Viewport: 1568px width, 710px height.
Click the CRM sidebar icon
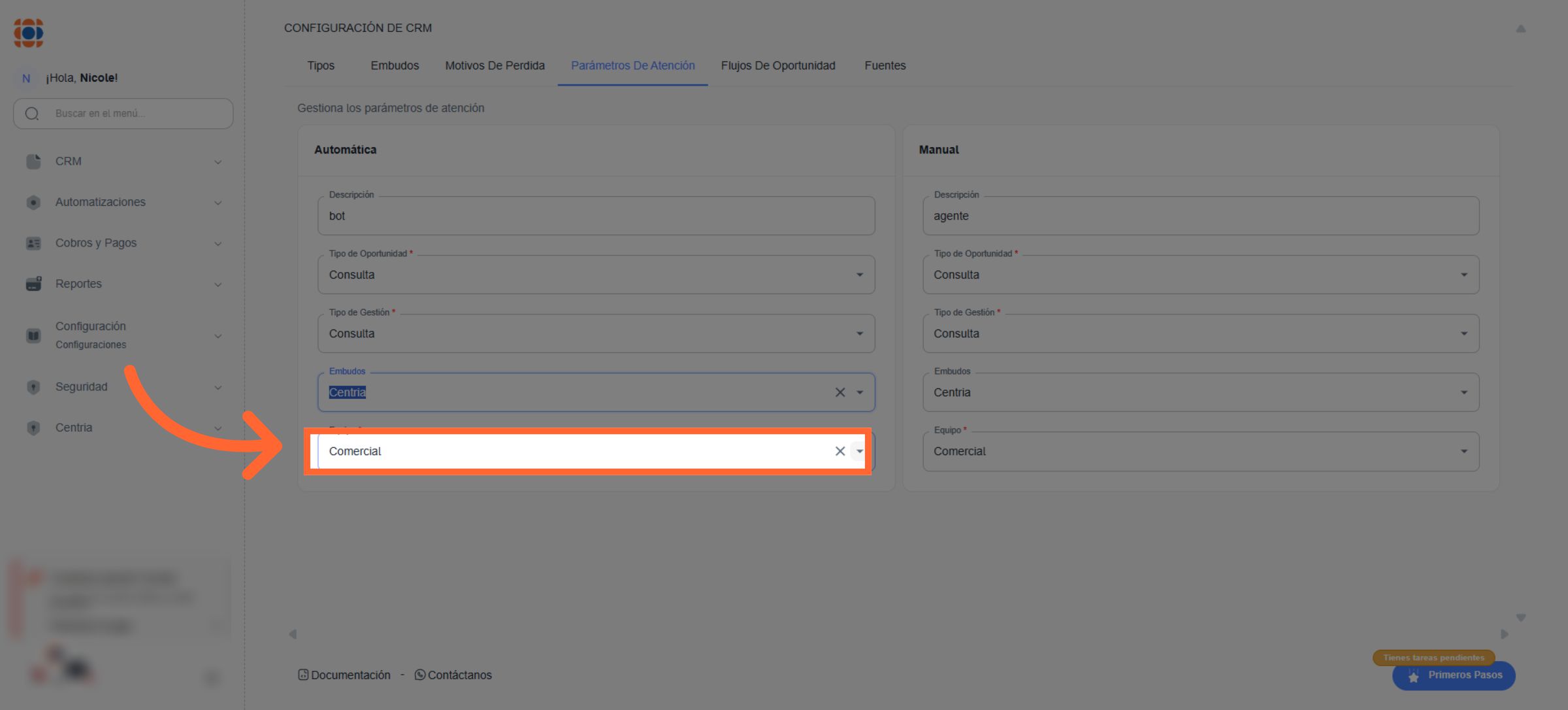click(33, 161)
